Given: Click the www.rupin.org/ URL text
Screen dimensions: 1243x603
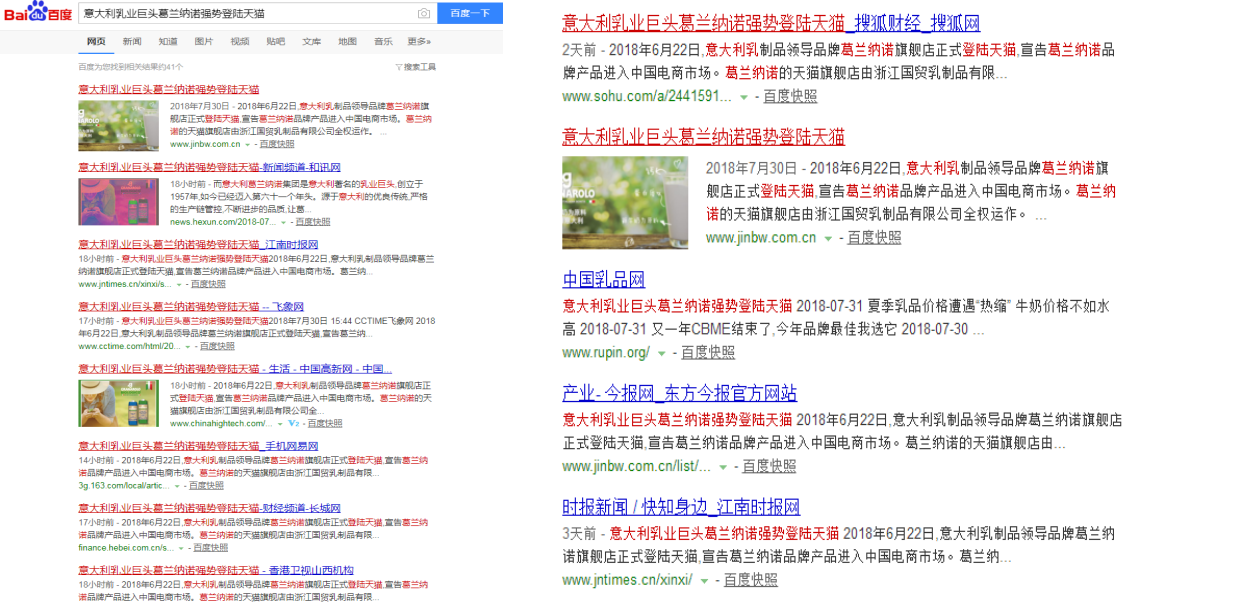Looking at the screenshot, I should 606,353.
